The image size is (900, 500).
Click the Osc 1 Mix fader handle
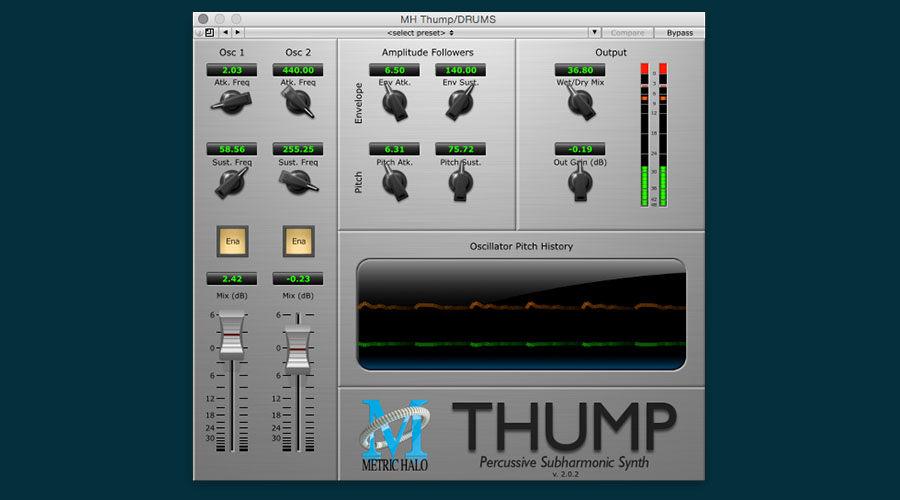click(x=231, y=331)
